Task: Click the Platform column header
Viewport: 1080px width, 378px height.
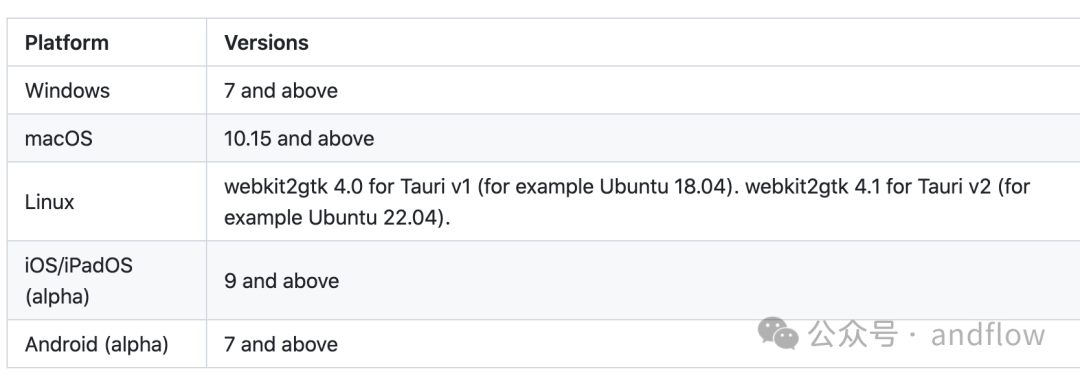Action: click(x=67, y=43)
